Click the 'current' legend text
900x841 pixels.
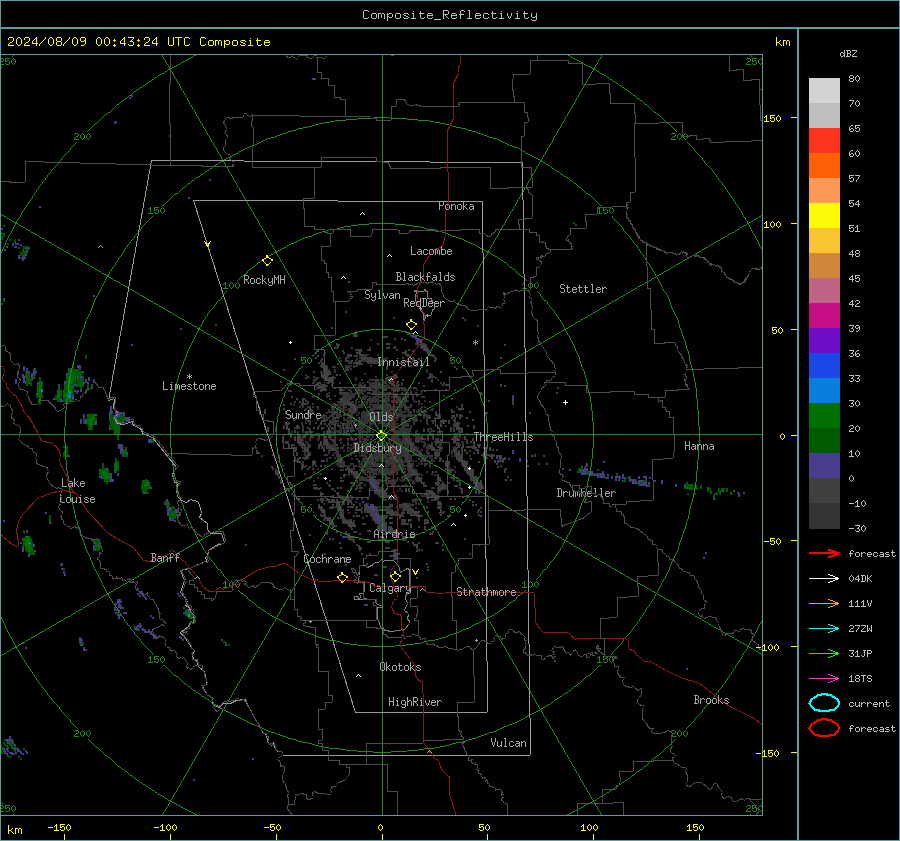(869, 703)
